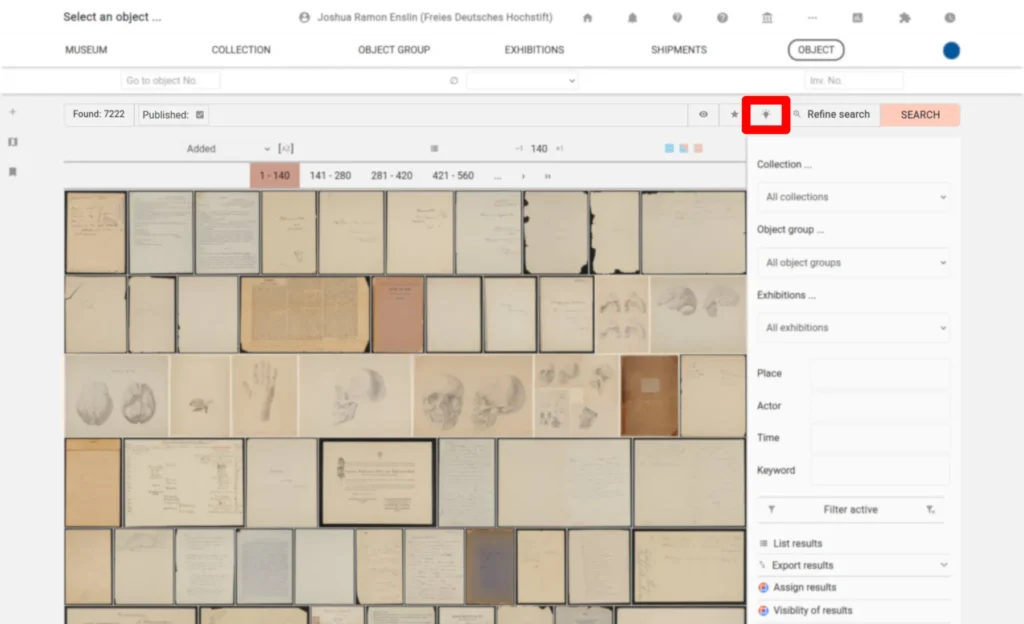Click the plus icon in left sidebar
The image size is (1024, 624).
[x=12, y=112]
